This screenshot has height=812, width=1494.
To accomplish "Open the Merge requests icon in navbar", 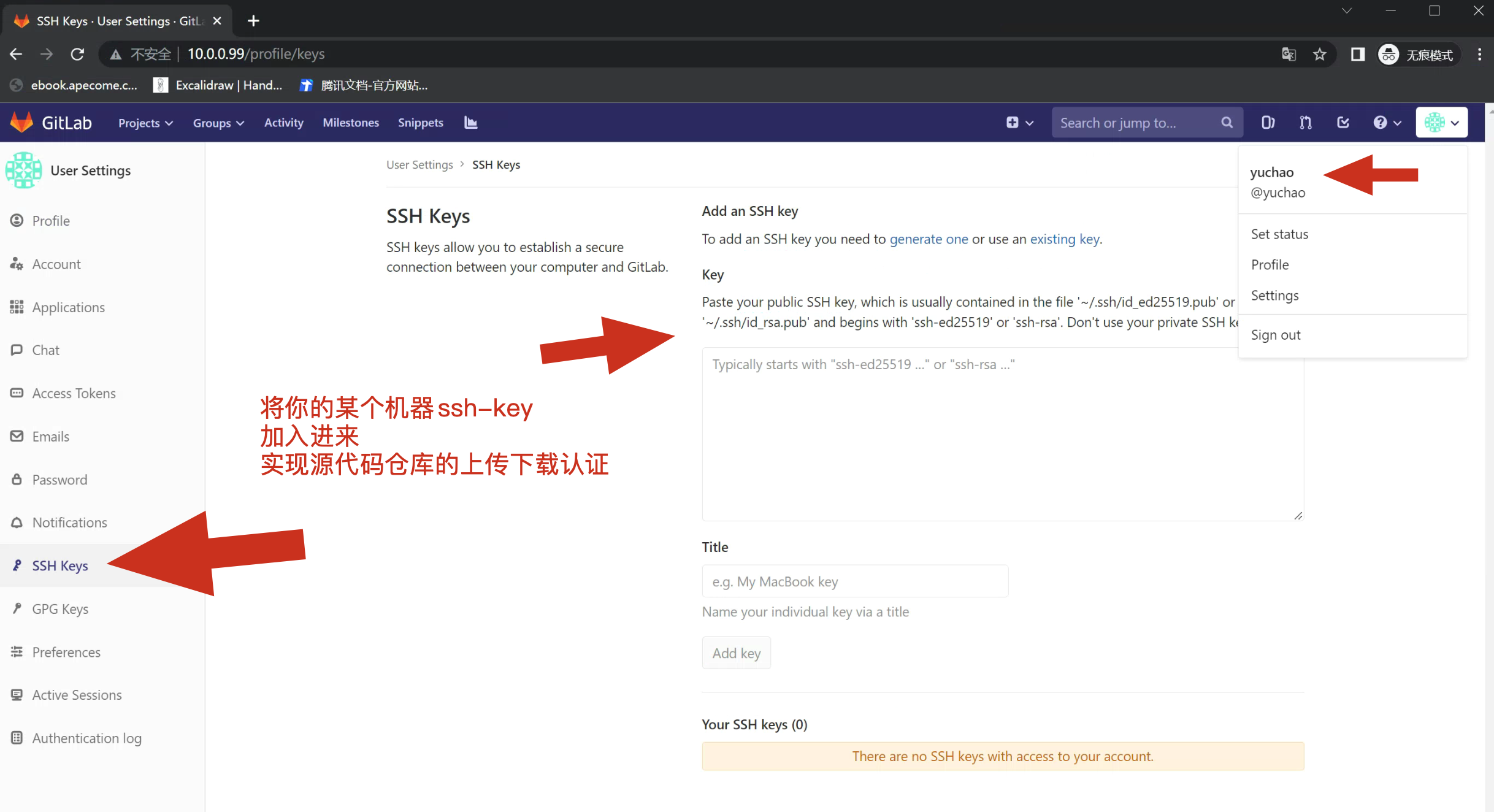I will pos(1306,123).
